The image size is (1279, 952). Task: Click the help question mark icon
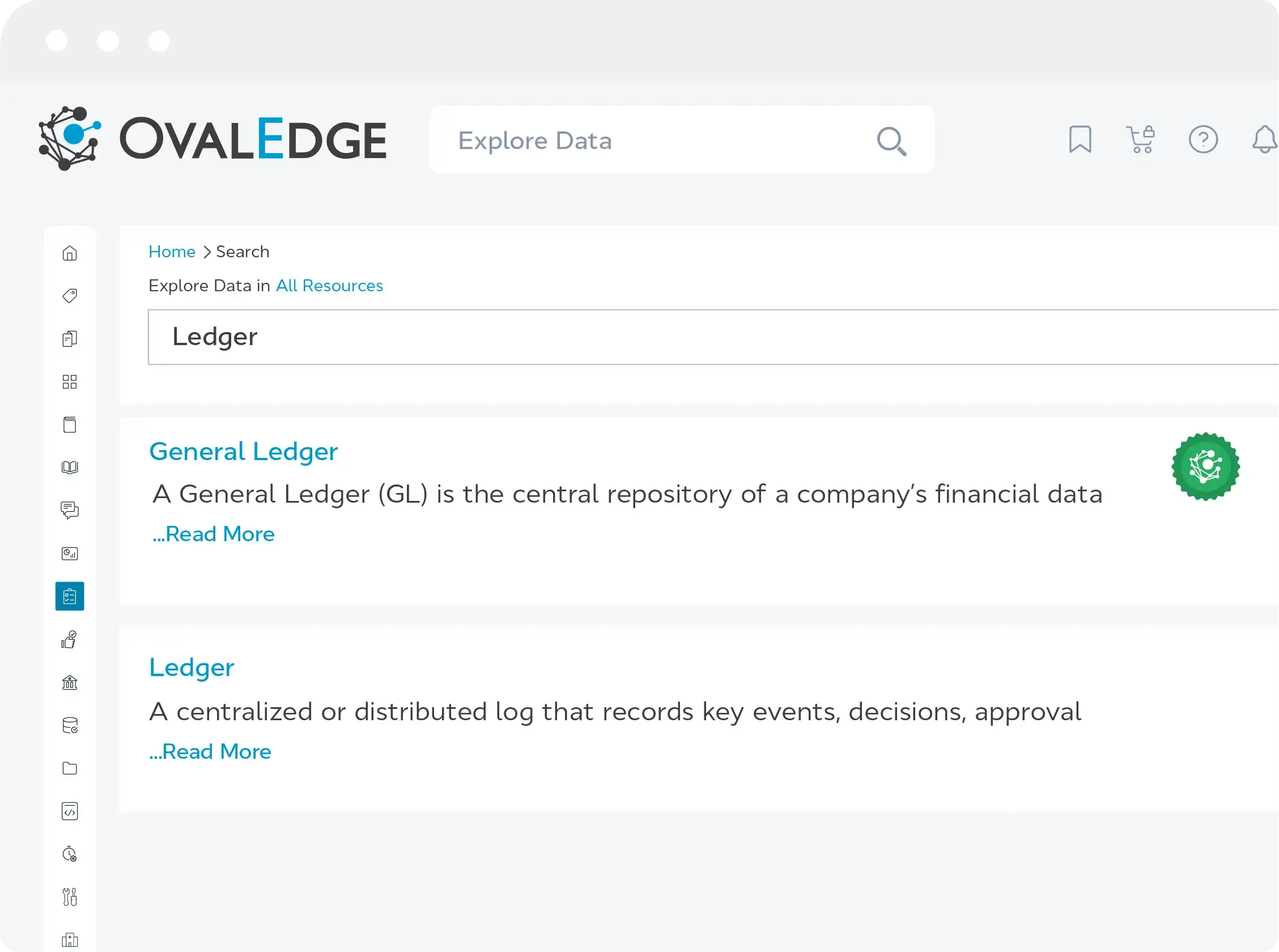1203,139
